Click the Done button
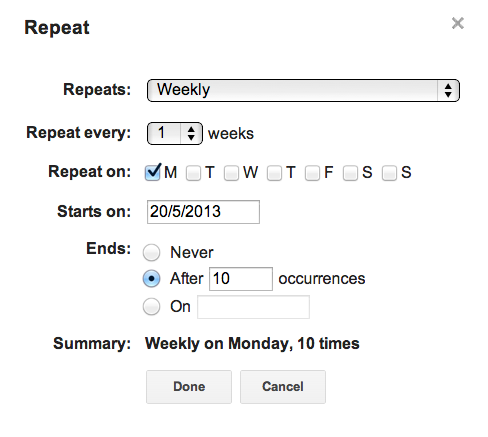488x437 pixels. (189, 387)
